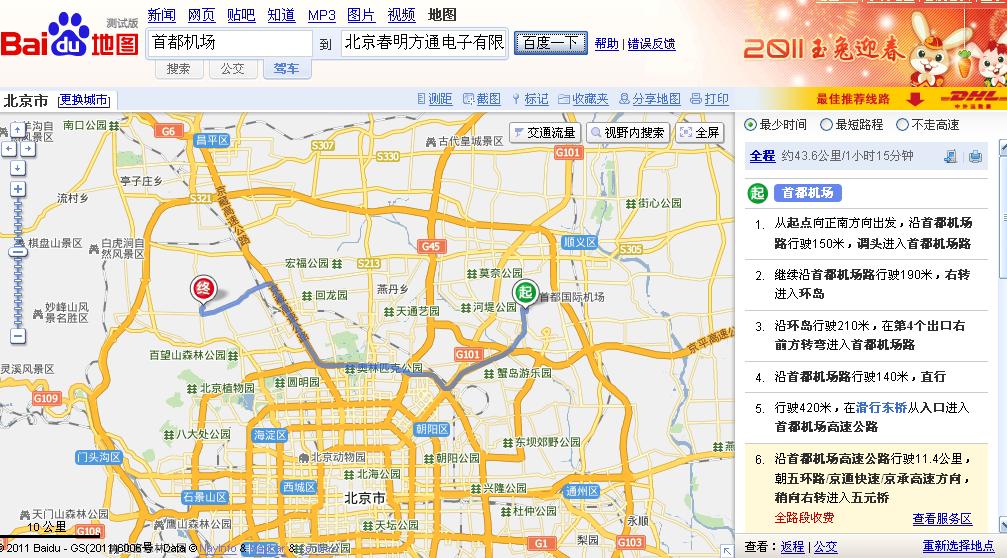This screenshot has height=558, width=1007.
Task: Switch the map to 全屏 fullscreen
Action: (x=699, y=133)
